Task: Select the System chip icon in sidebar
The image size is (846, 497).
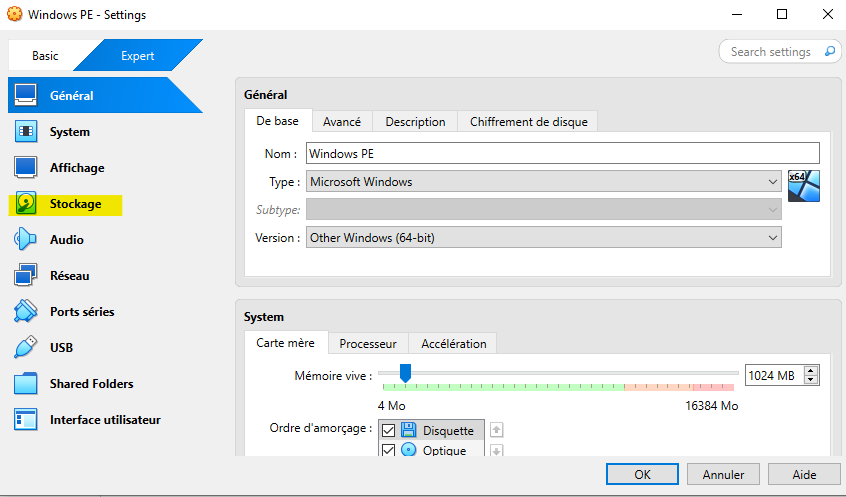Action: pos(26,132)
